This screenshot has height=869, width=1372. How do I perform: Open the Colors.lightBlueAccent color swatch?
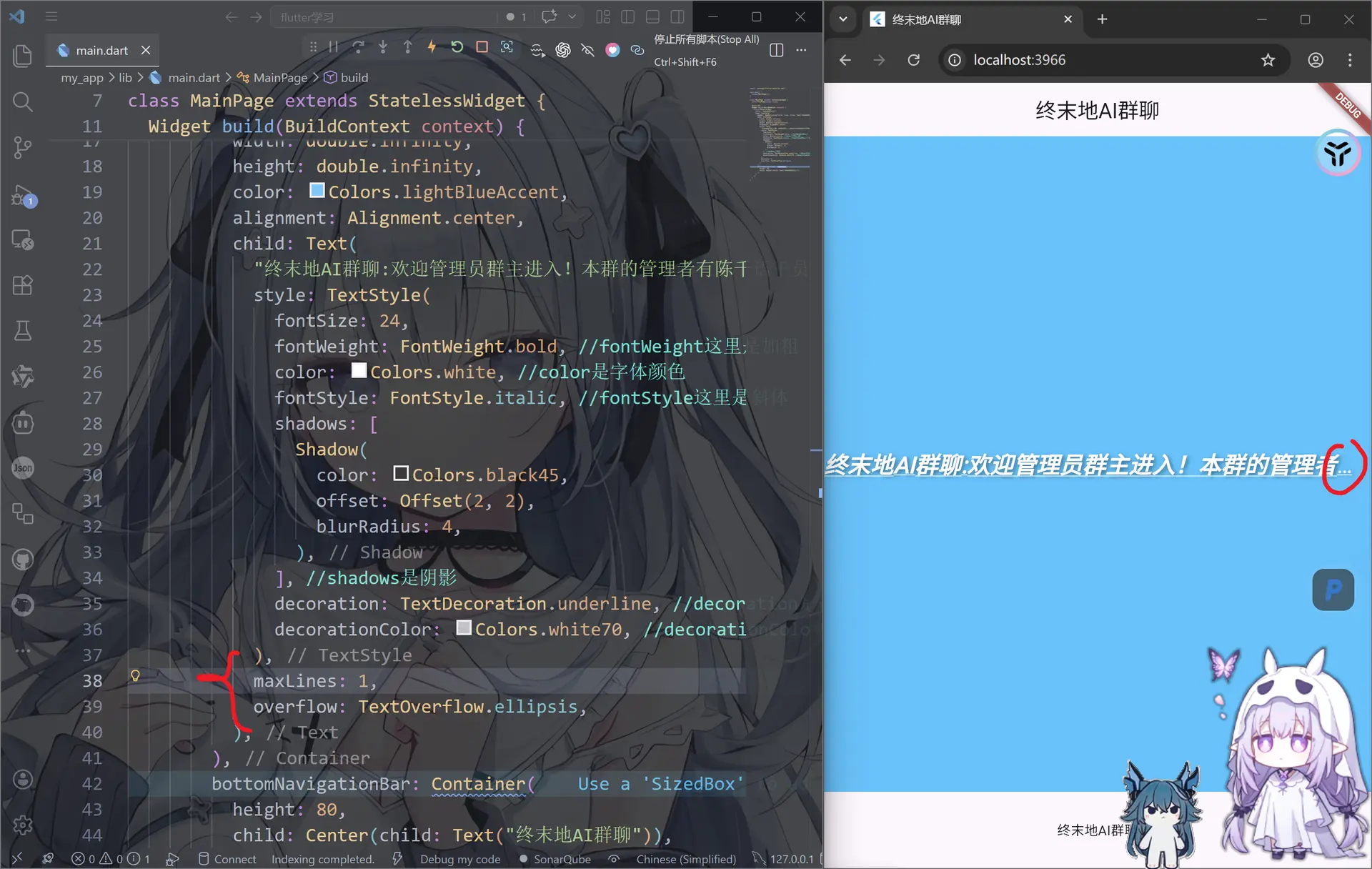click(317, 191)
